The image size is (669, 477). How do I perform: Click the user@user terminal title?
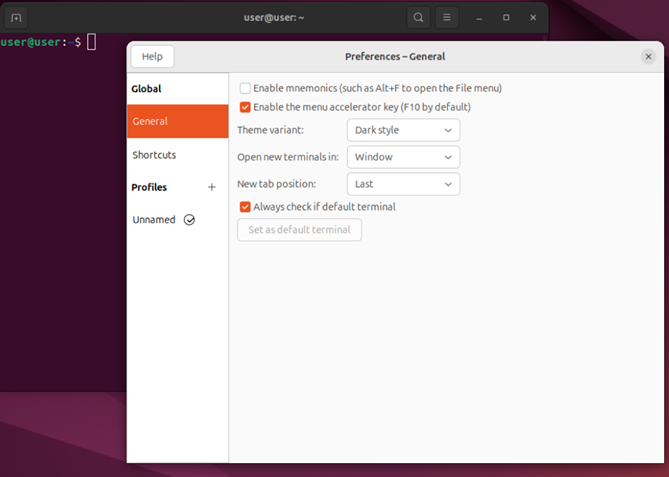pos(274,18)
